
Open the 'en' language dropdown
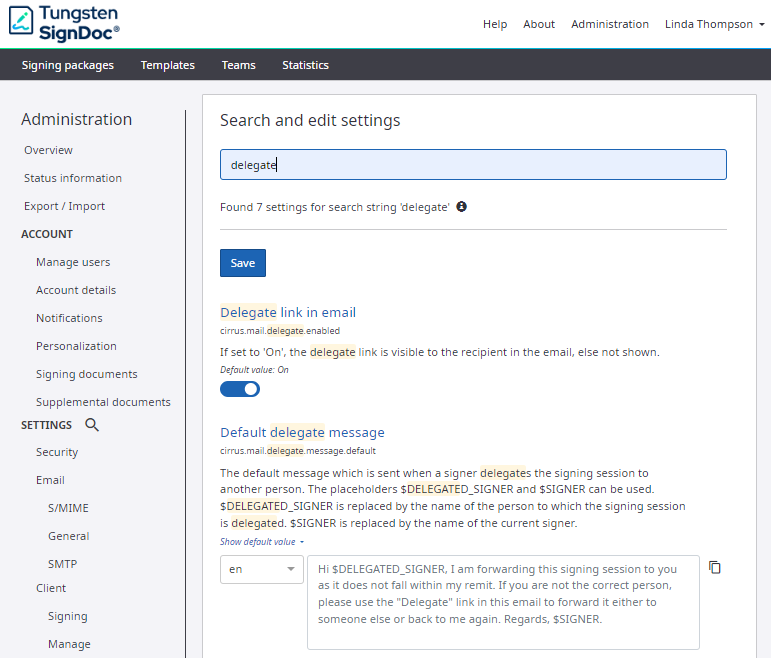[262, 569]
